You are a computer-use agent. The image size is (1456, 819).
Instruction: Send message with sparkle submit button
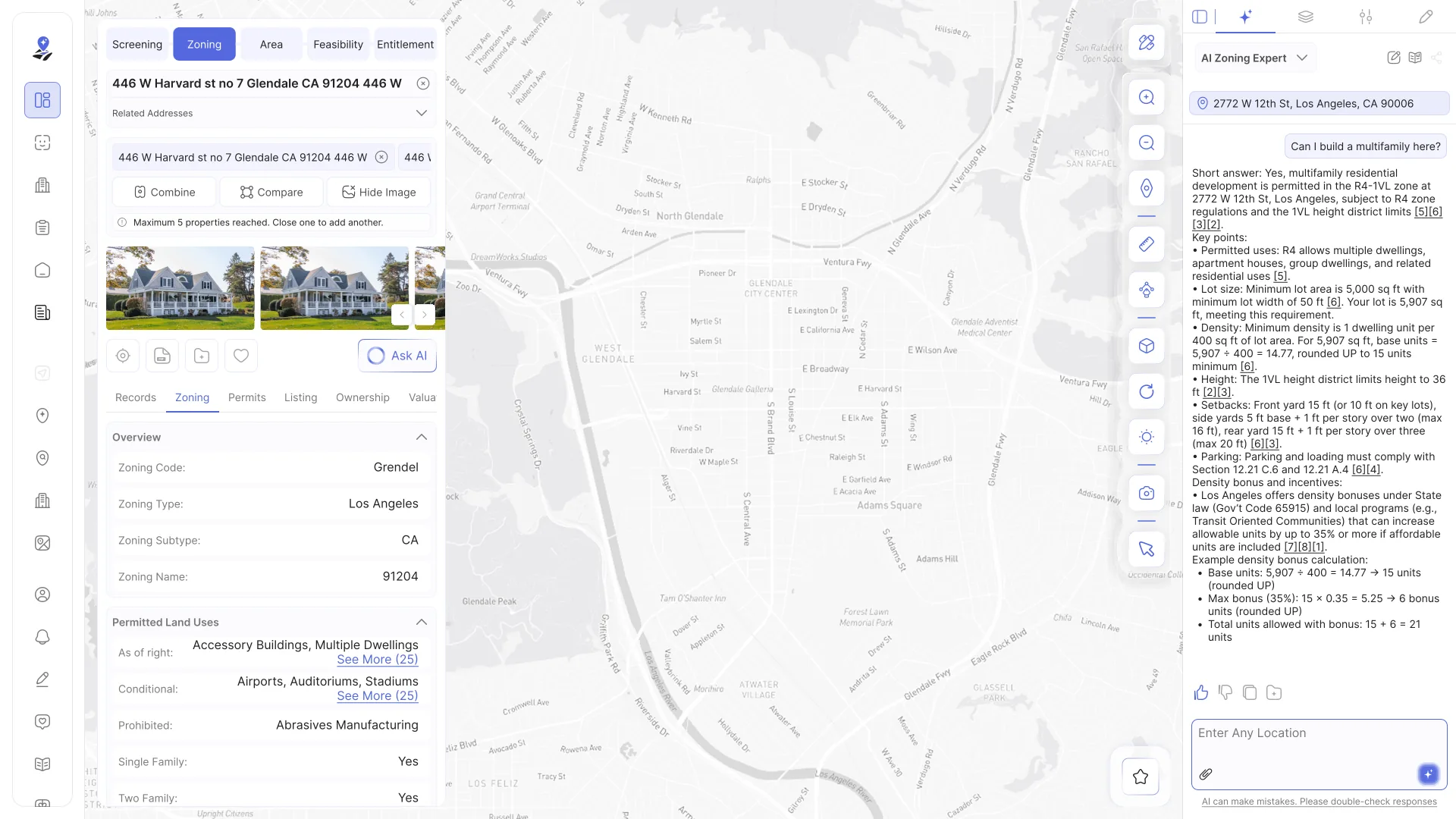tap(1428, 774)
